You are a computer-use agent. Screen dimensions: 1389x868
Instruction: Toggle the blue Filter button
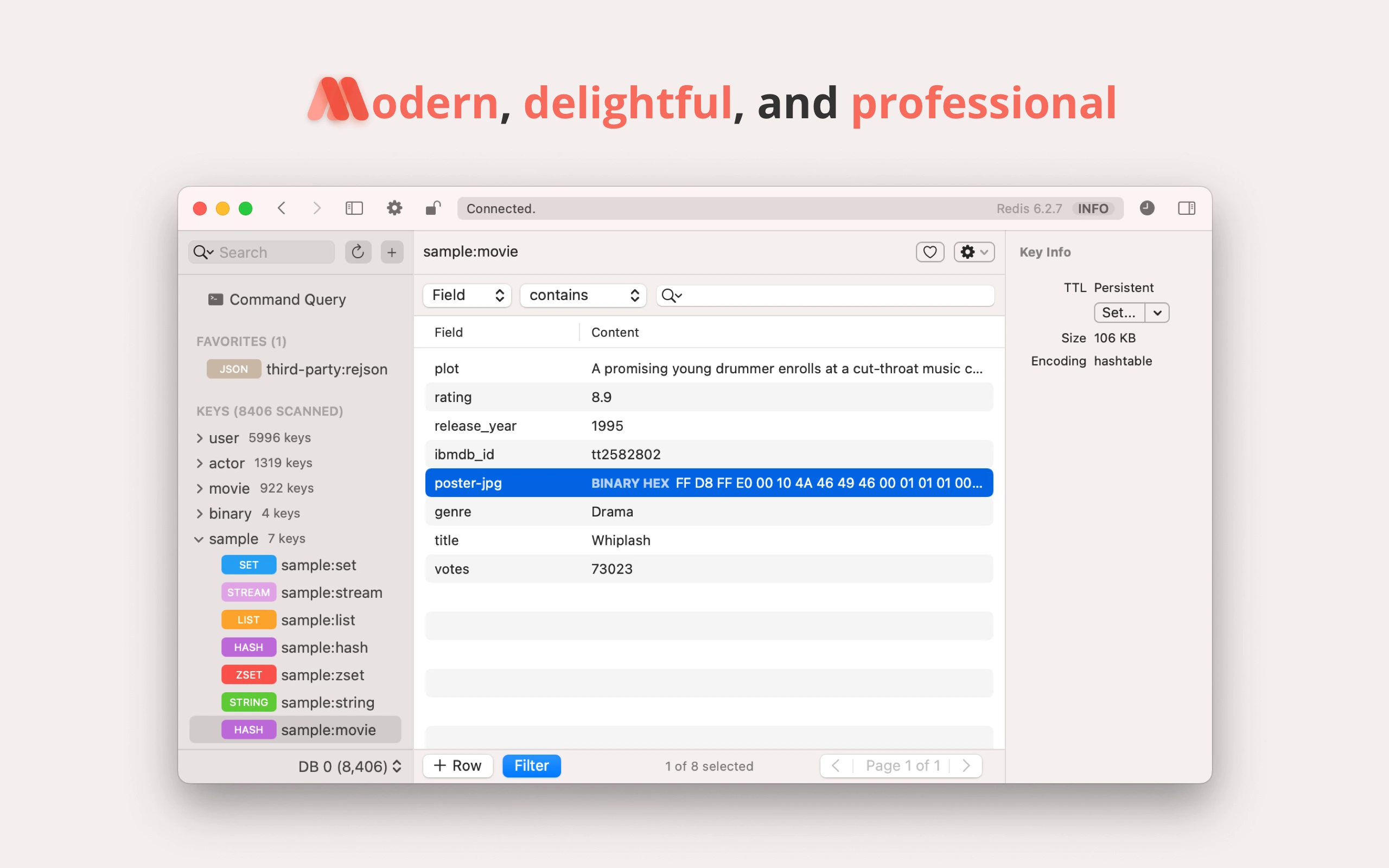[x=531, y=766]
